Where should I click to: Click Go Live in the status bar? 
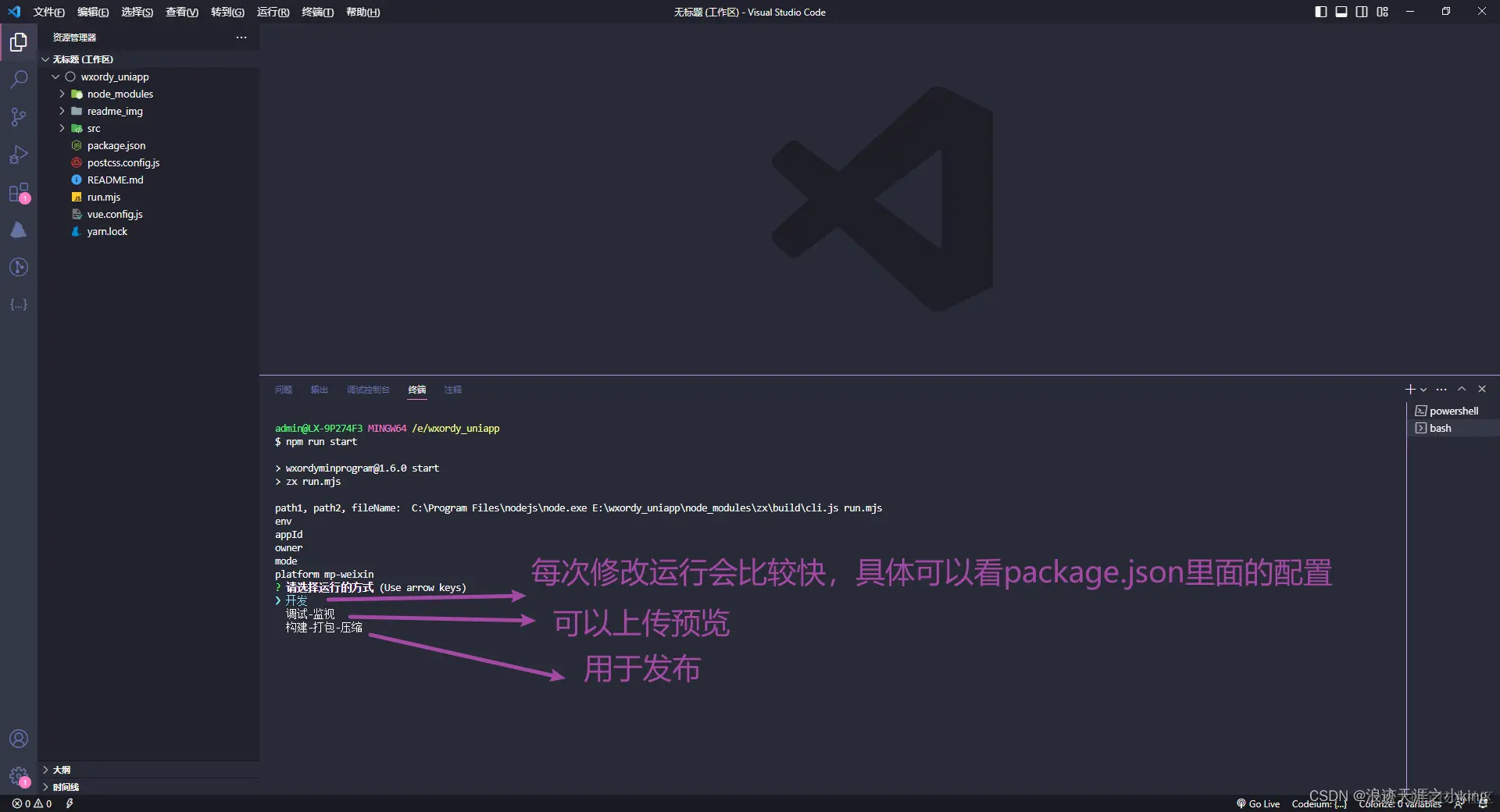point(1258,803)
